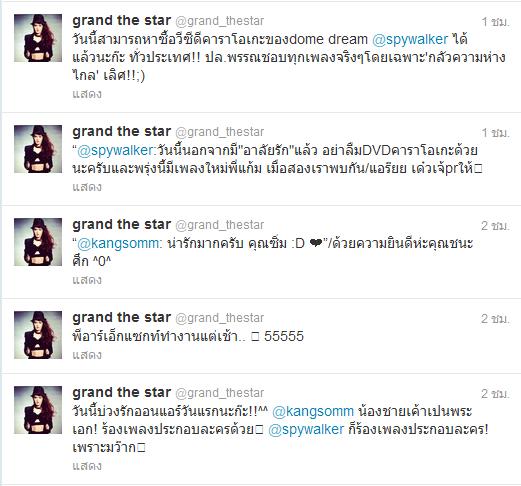Click @grand_thestar handle on the 55555 tweet

click(219, 318)
